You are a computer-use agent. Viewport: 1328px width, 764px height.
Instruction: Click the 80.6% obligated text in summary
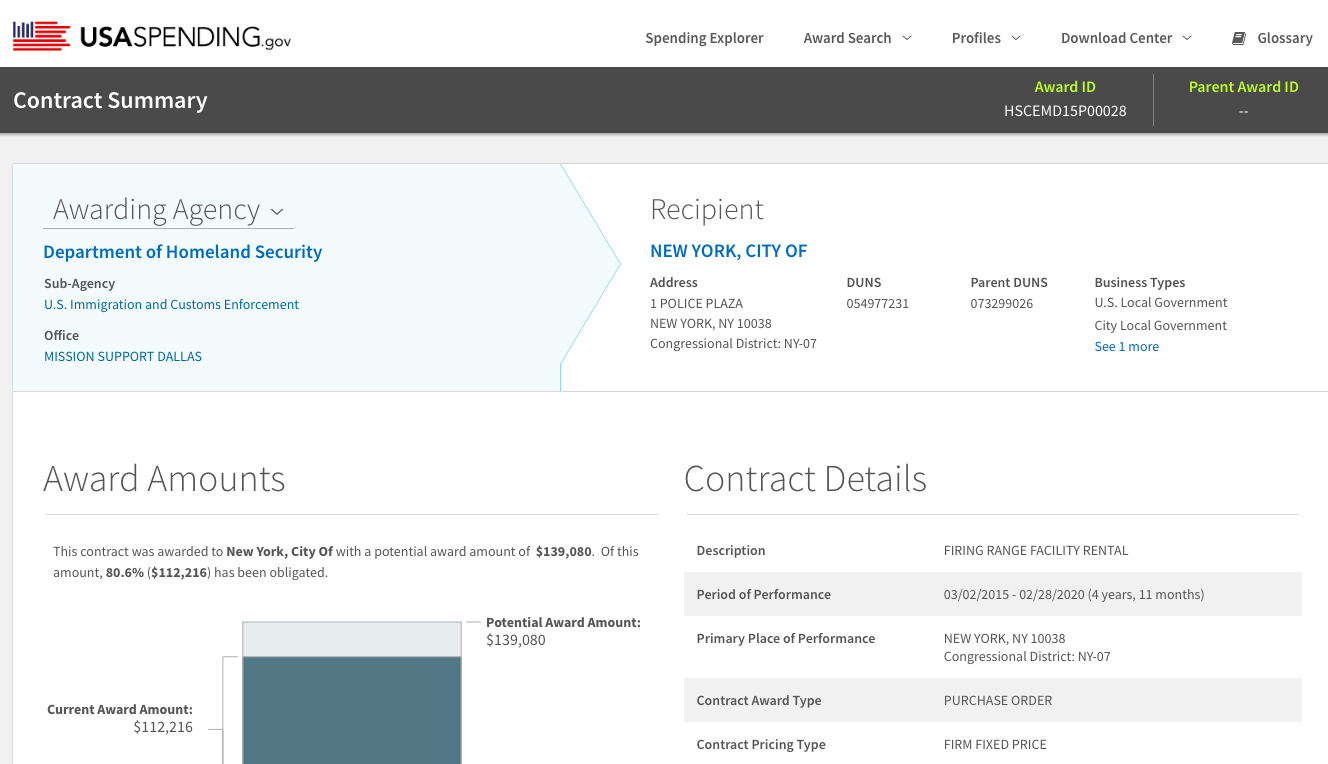pos(125,573)
